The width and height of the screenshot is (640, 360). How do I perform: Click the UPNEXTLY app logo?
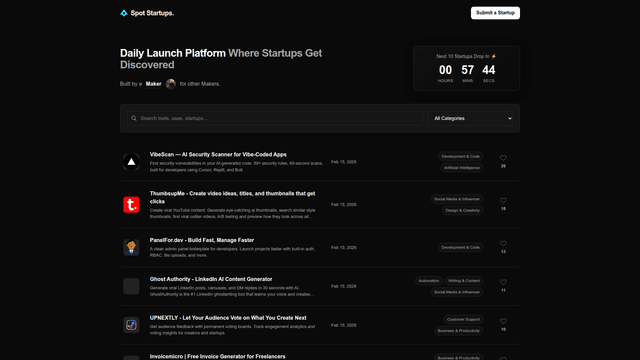[131, 325]
